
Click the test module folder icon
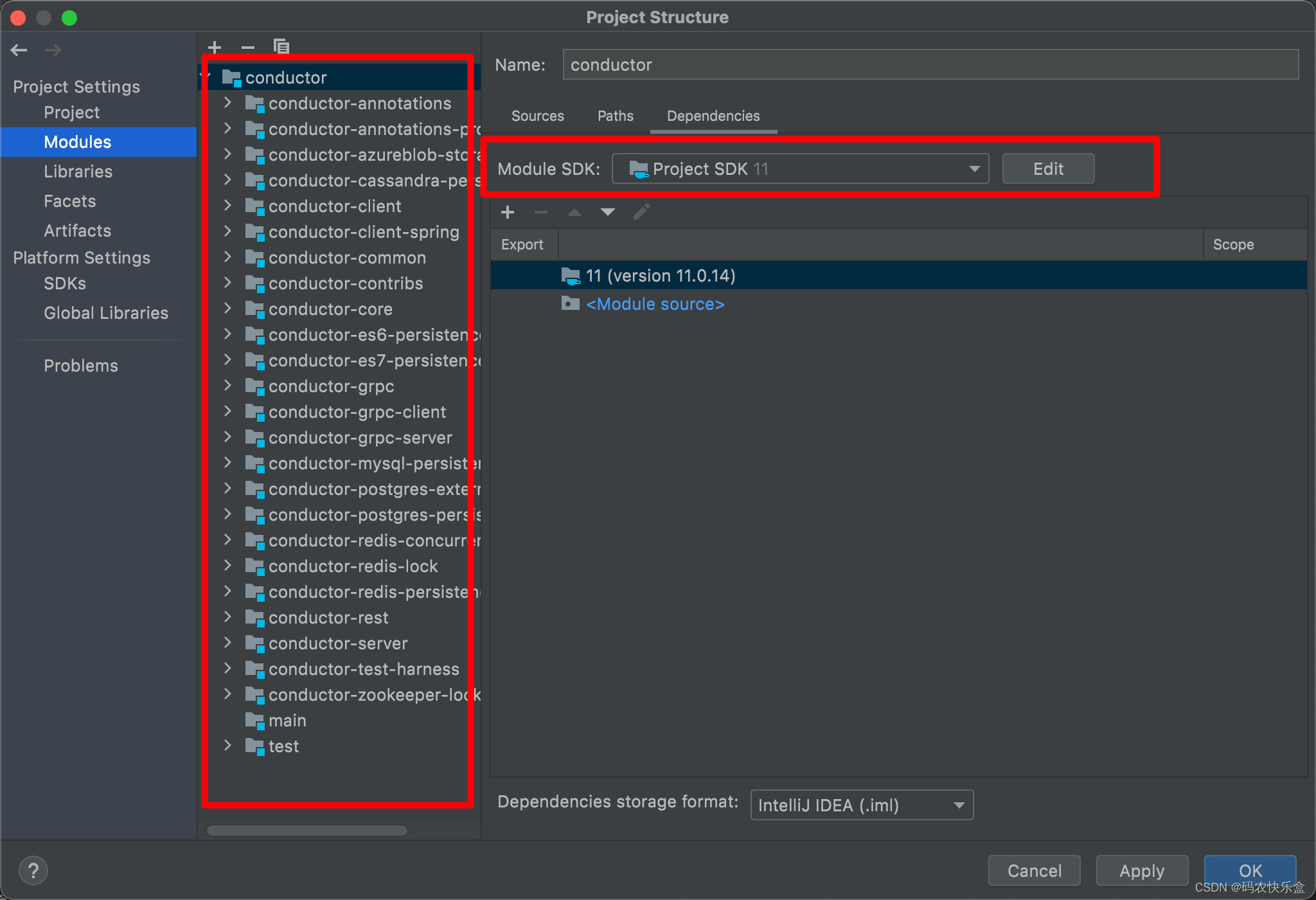[x=255, y=746]
